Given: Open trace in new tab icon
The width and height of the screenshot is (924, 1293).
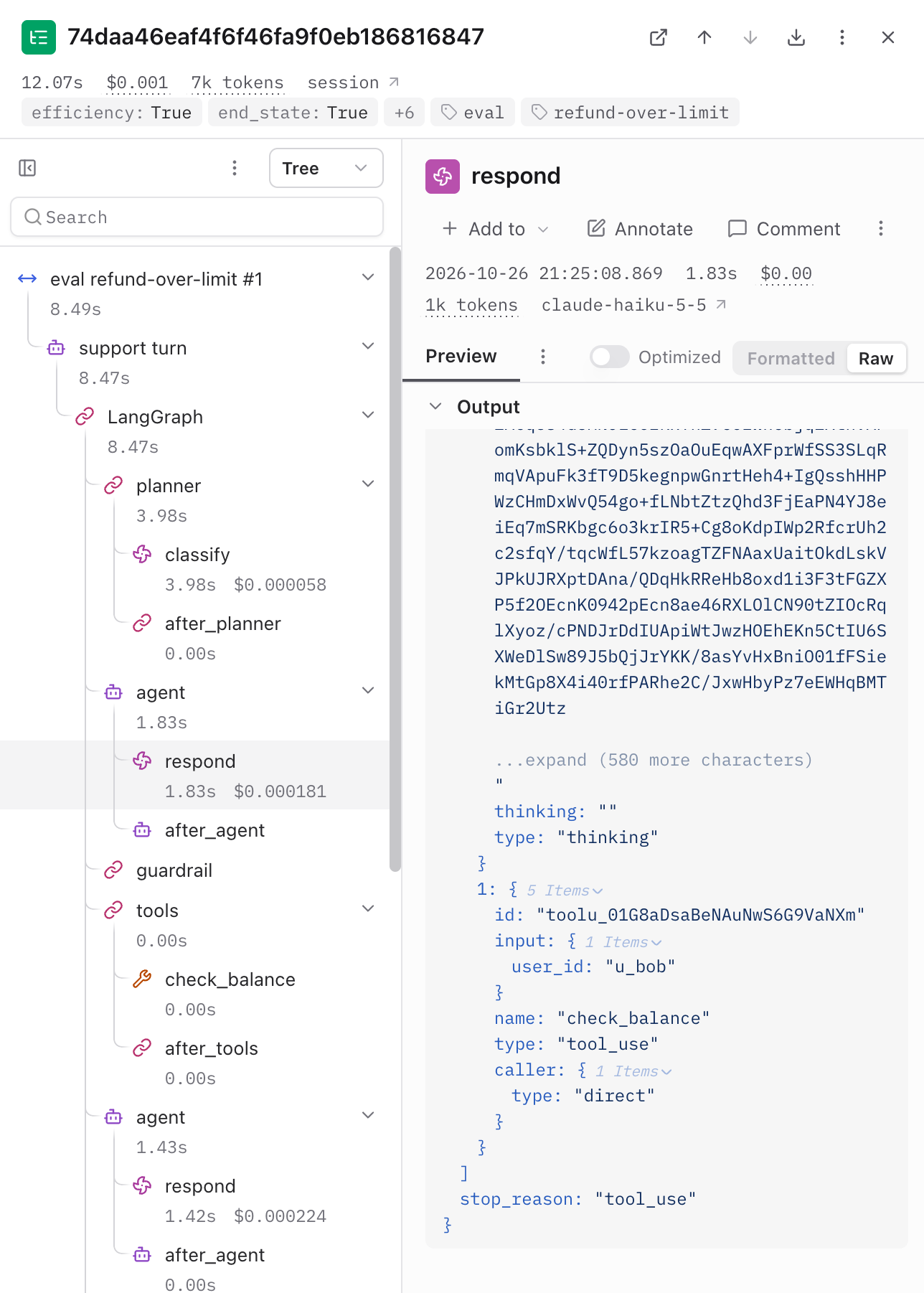Looking at the screenshot, I should [659, 37].
